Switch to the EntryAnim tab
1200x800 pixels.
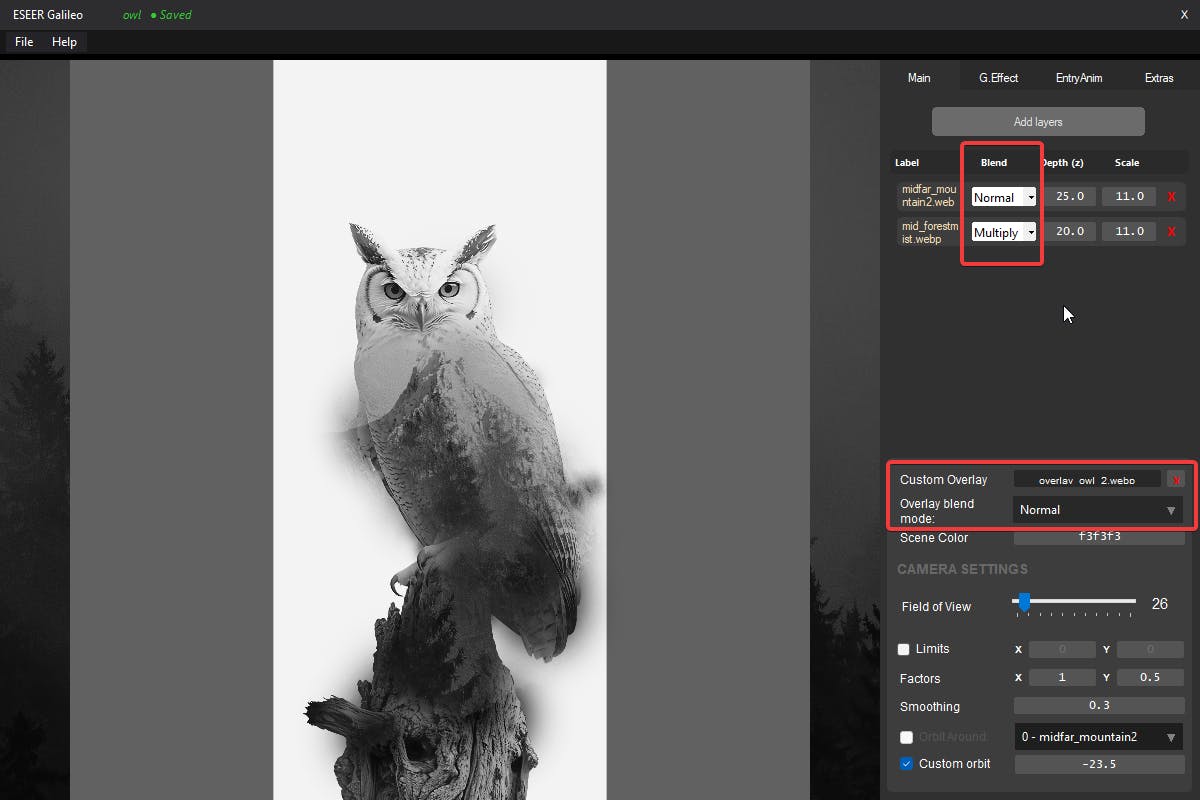coord(1079,78)
